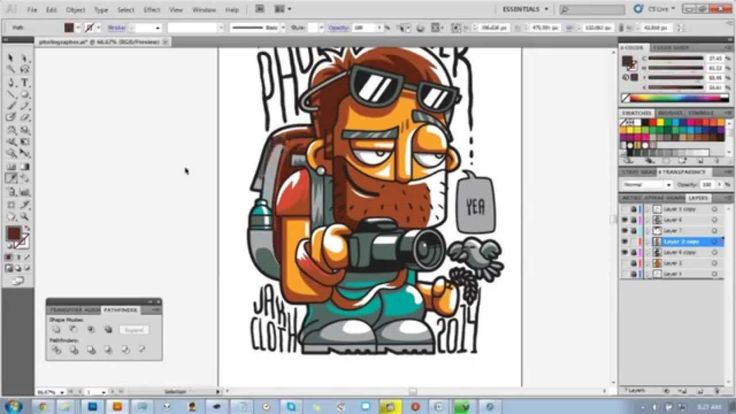Select the Pen tool
736x414 pixels.
point(11,83)
